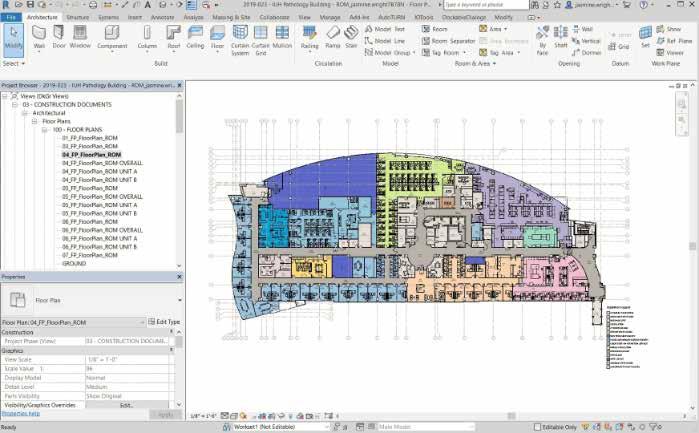Select the Curtain Grid tool
The width and height of the screenshot is (699, 433).
tap(261, 40)
